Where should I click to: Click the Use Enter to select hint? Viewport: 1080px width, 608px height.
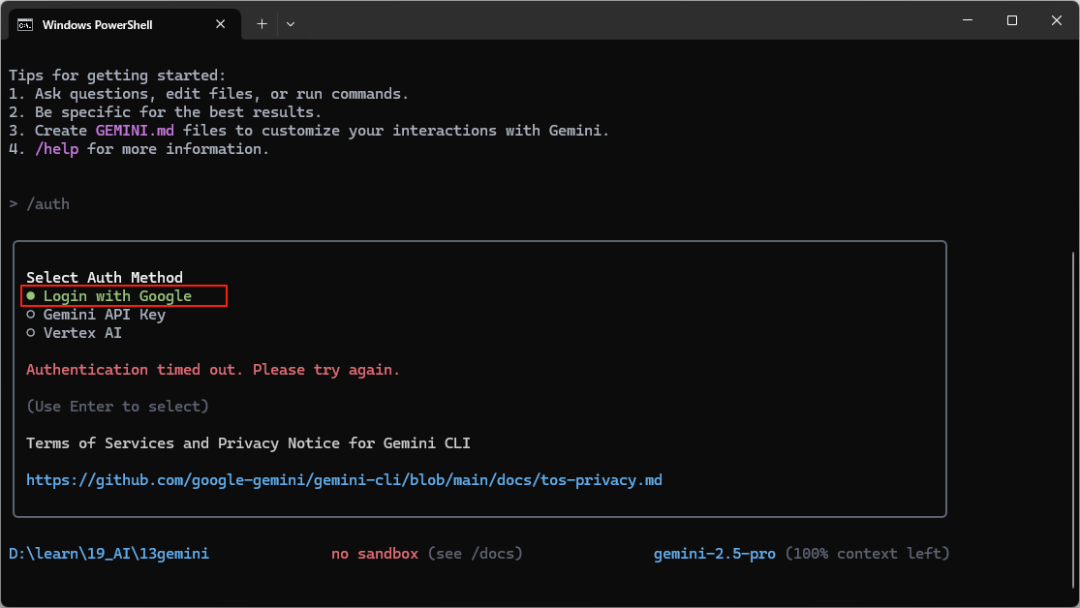117,406
